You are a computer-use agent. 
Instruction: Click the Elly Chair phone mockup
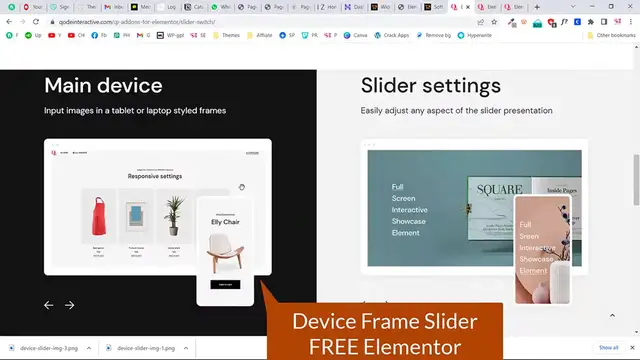click(x=225, y=251)
